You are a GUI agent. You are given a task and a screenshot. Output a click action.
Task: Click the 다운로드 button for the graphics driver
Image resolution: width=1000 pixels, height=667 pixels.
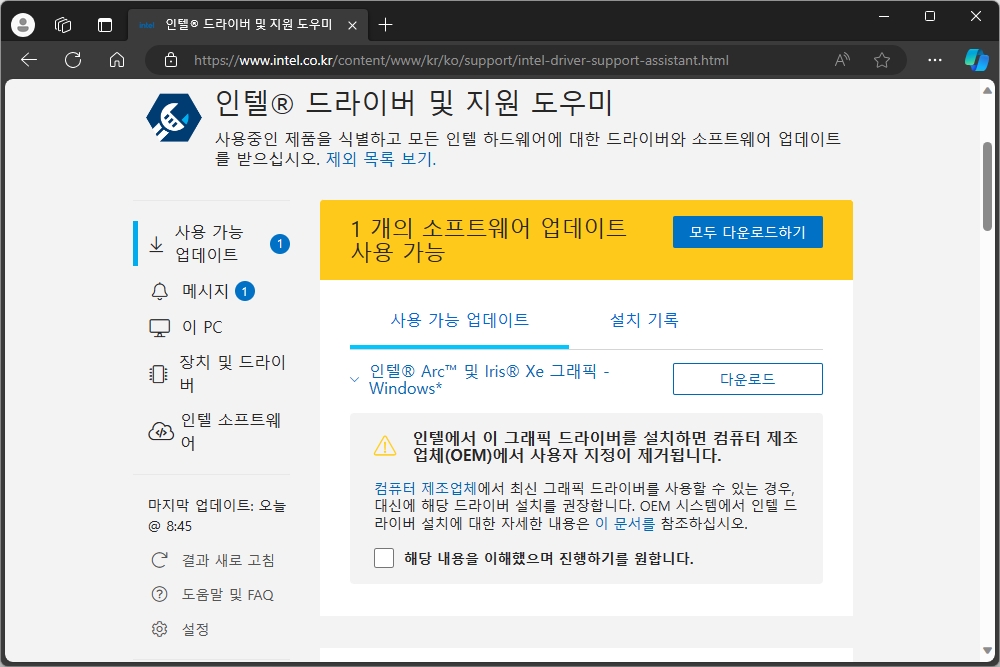(x=747, y=379)
